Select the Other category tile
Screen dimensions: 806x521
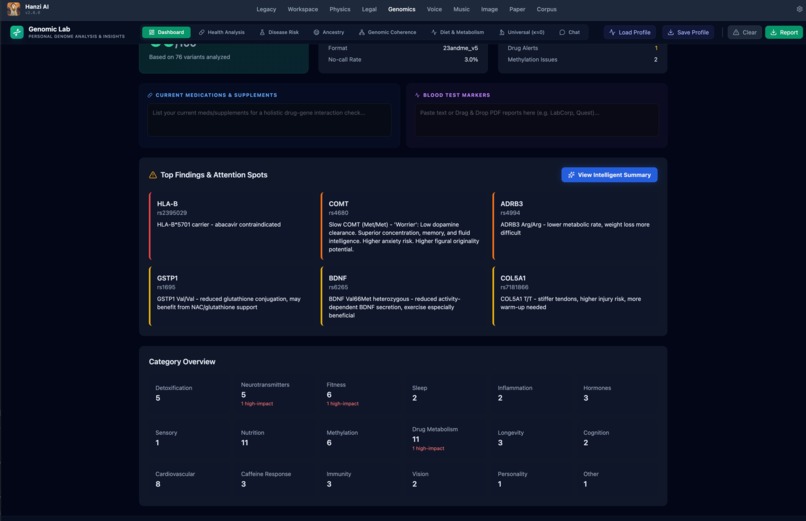[x=617, y=479]
